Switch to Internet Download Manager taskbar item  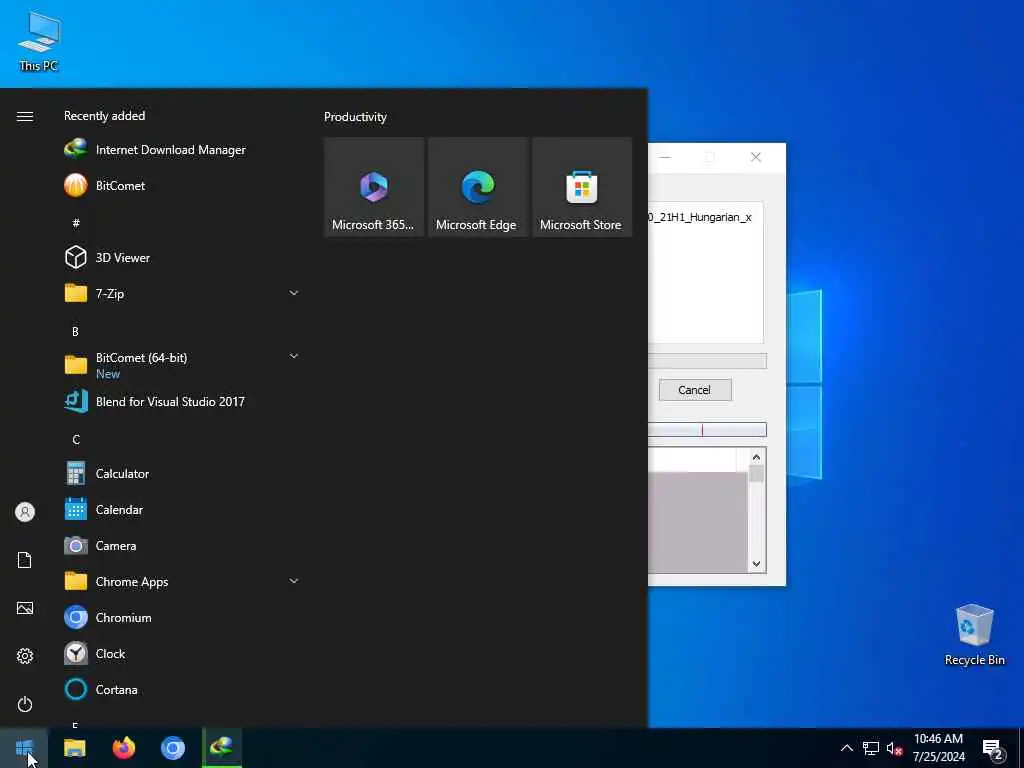coord(222,748)
